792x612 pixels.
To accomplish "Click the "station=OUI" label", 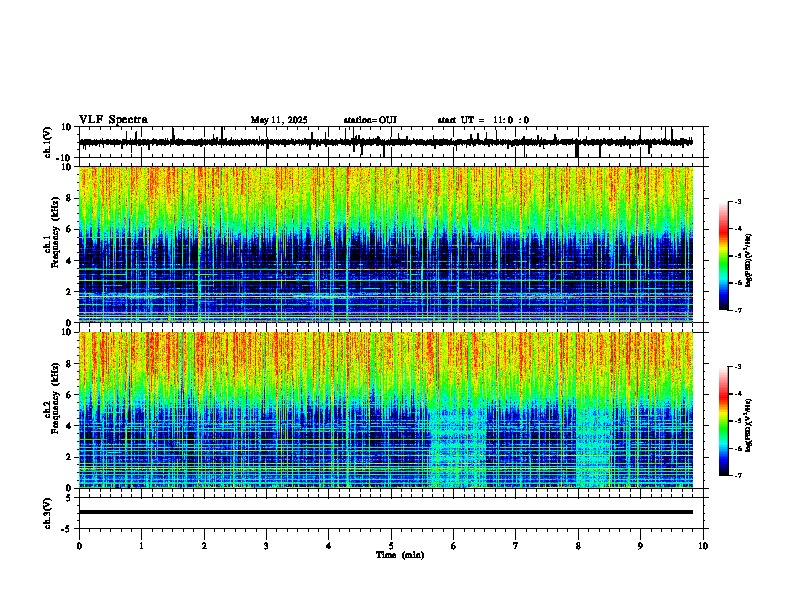I will point(370,120).
